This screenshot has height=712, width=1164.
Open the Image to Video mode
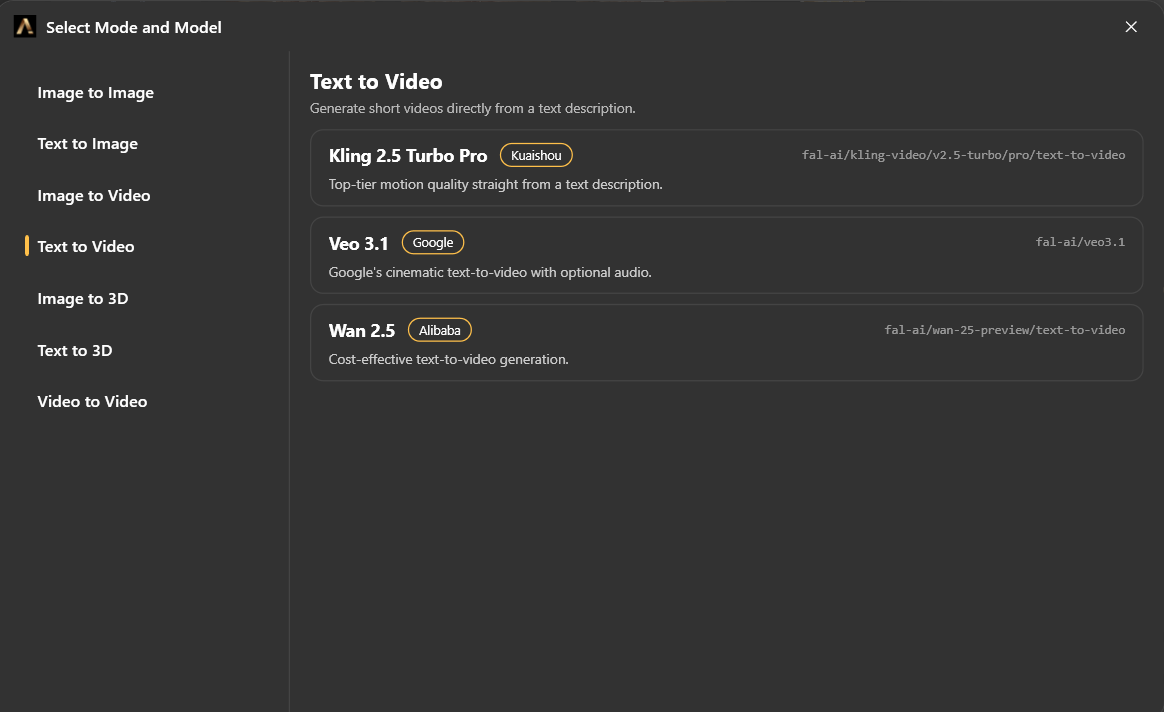(x=94, y=195)
